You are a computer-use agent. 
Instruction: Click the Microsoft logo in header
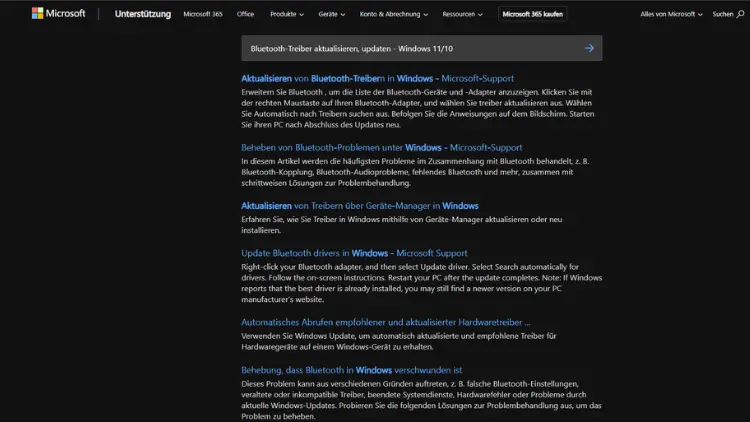(58, 13)
